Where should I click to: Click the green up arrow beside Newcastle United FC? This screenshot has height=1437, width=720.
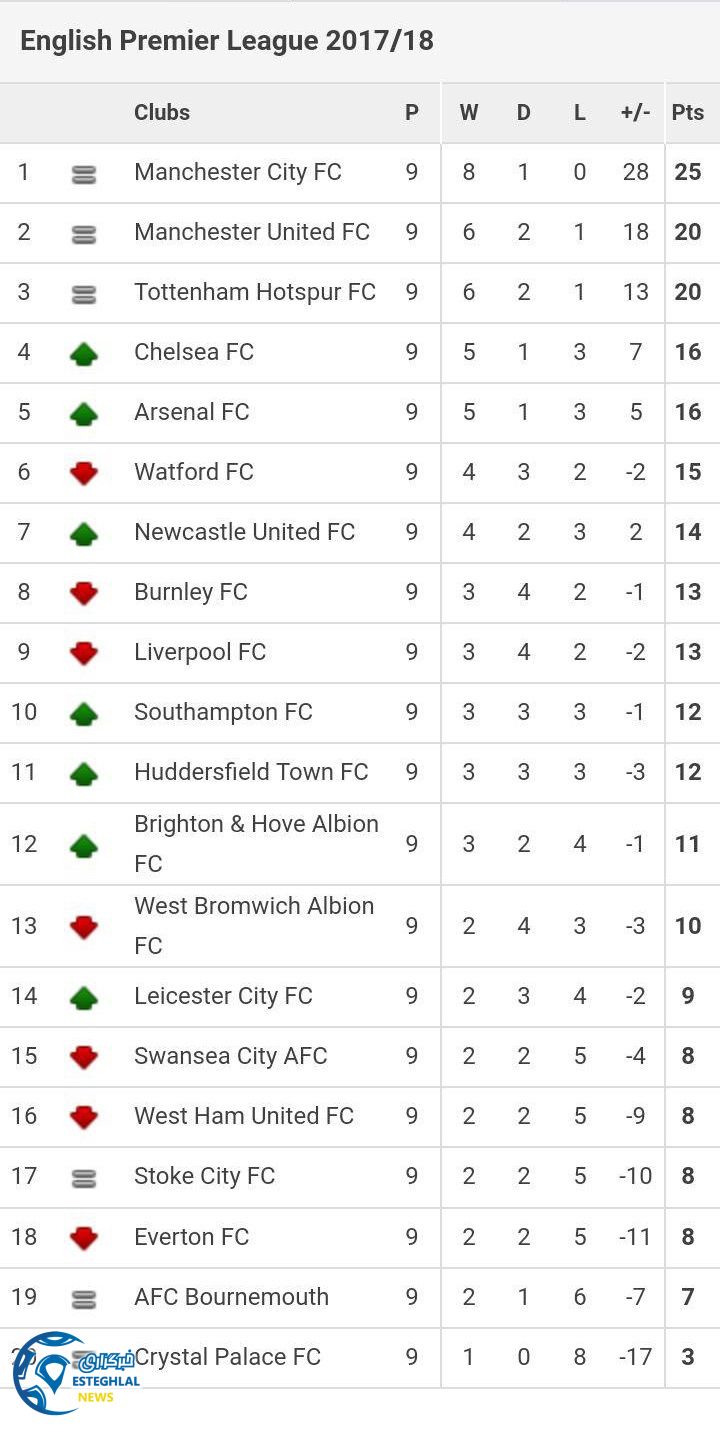(84, 533)
